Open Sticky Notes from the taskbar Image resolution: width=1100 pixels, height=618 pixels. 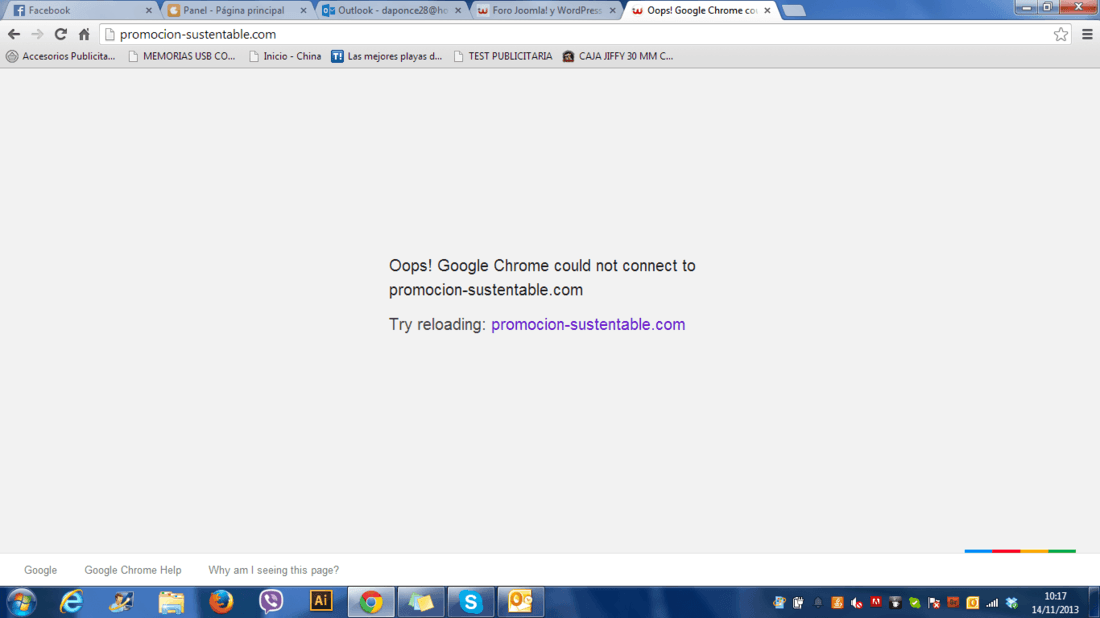421,602
